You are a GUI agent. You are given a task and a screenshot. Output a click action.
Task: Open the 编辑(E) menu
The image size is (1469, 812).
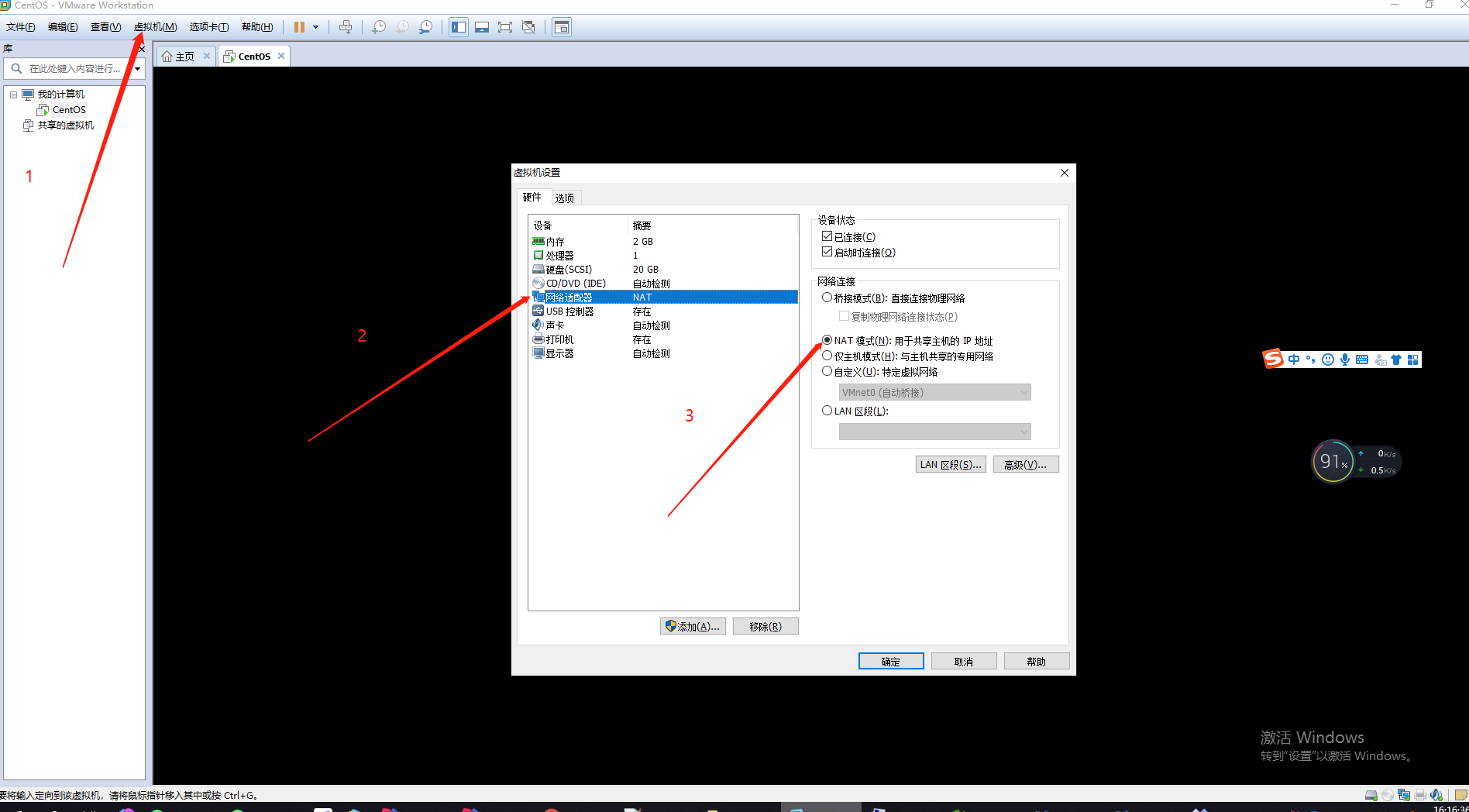pos(63,27)
